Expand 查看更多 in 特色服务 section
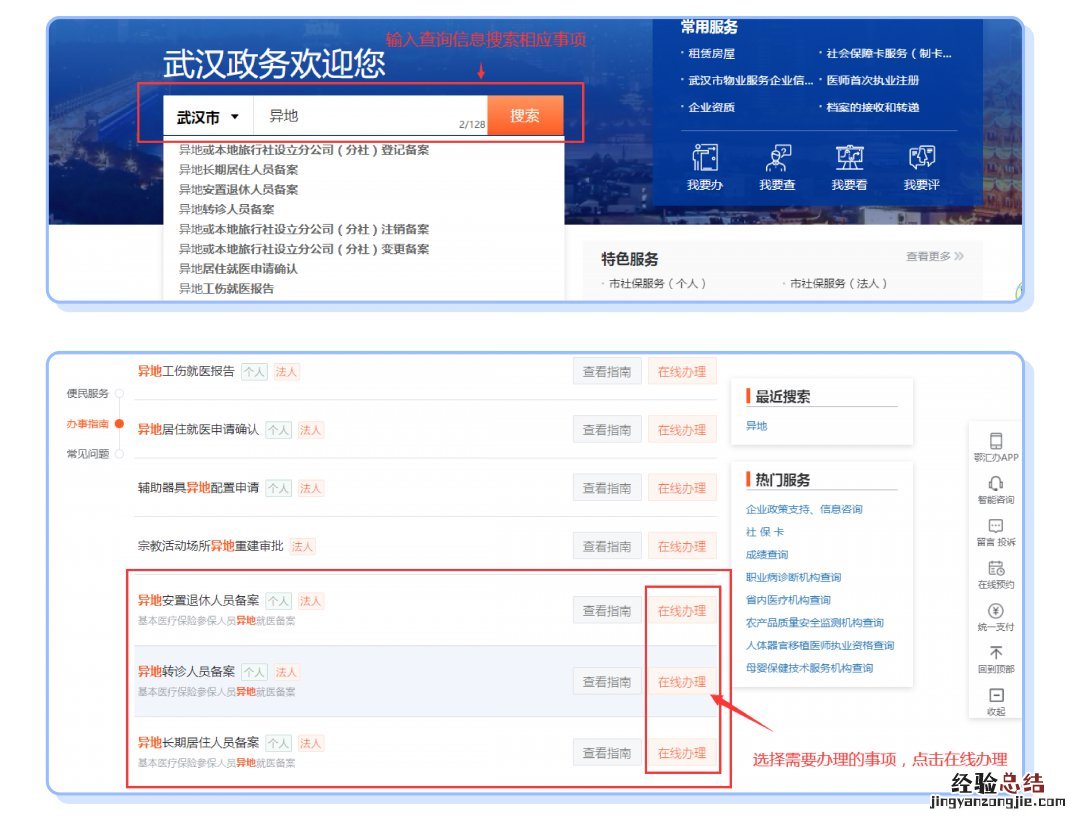This screenshot has width=1080, height=820. coord(934,257)
